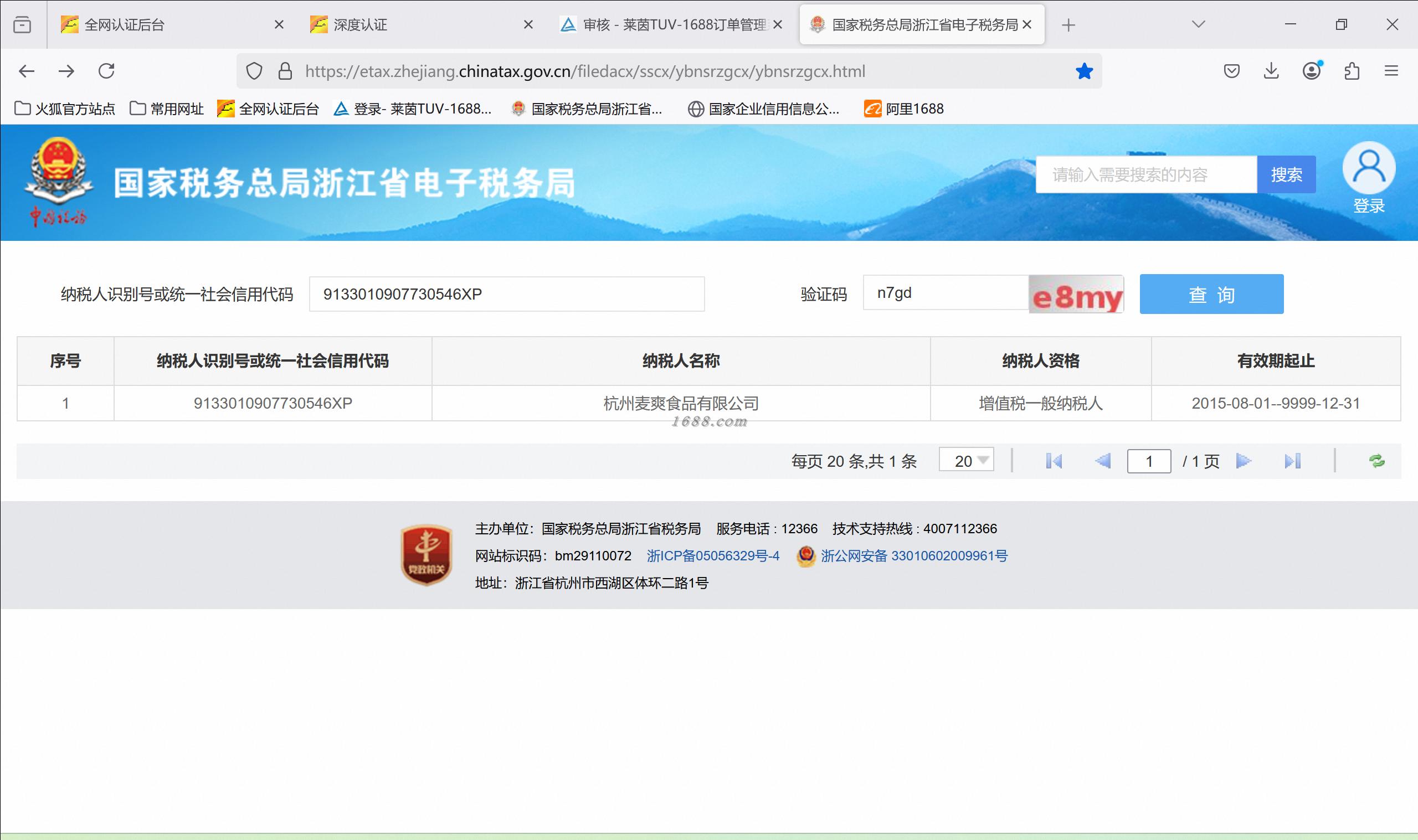This screenshot has width=1418, height=840.
Task: Go to previous results page
Action: (x=1102, y=461)
